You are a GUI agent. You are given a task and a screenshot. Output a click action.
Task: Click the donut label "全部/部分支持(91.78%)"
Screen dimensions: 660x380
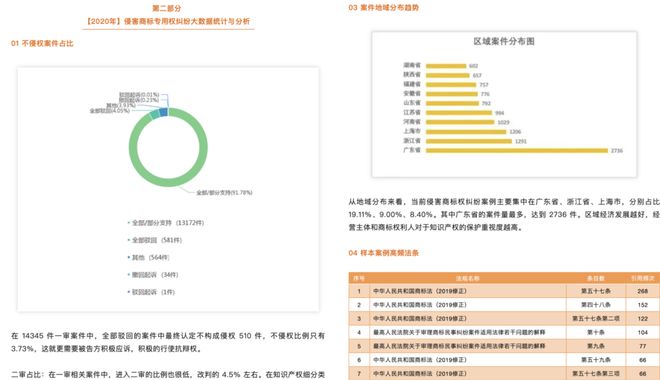tap(224, 193)
